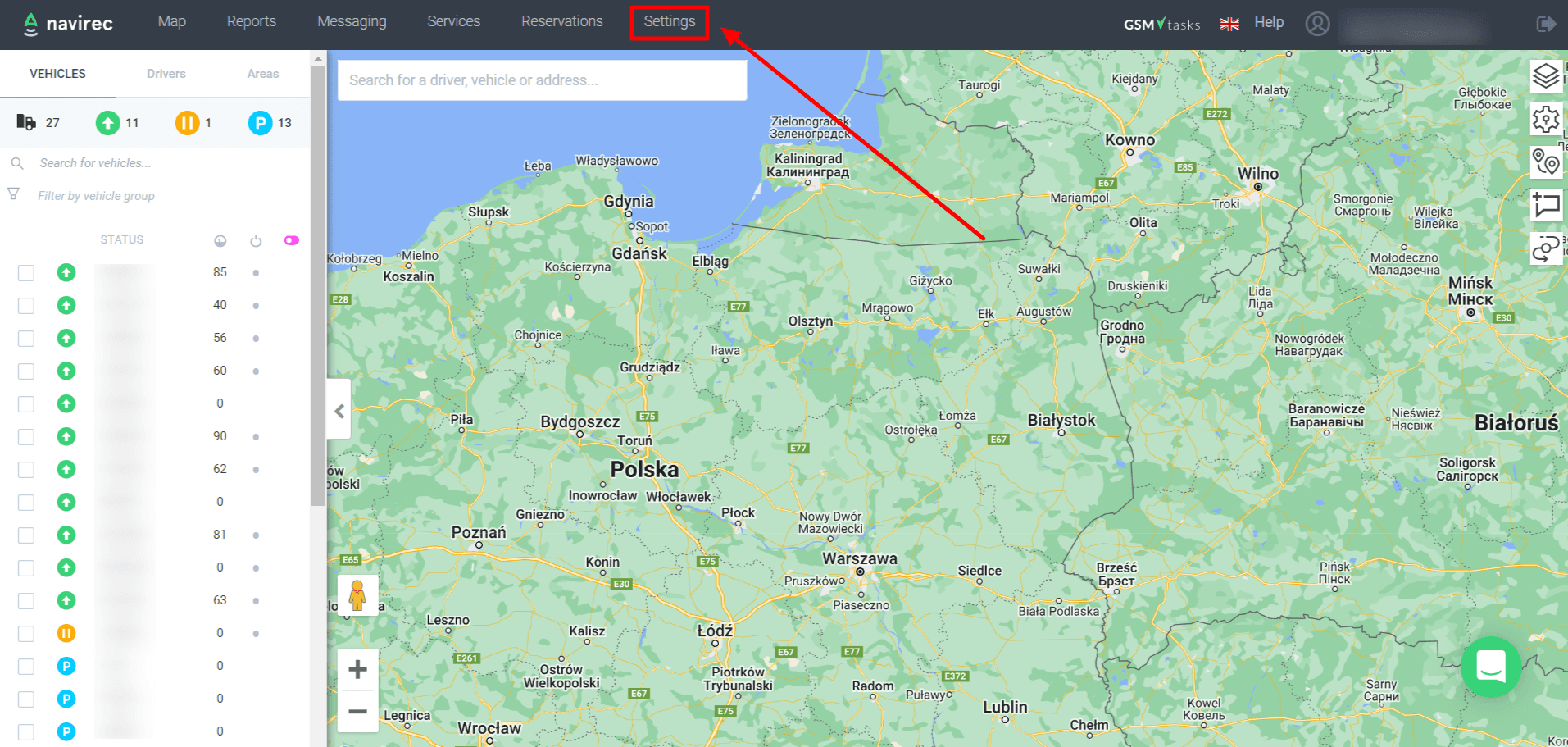The image size is (1568, 747).
Task: Click driving status icon for speed 90 row
Action: (x=66, y=436)
